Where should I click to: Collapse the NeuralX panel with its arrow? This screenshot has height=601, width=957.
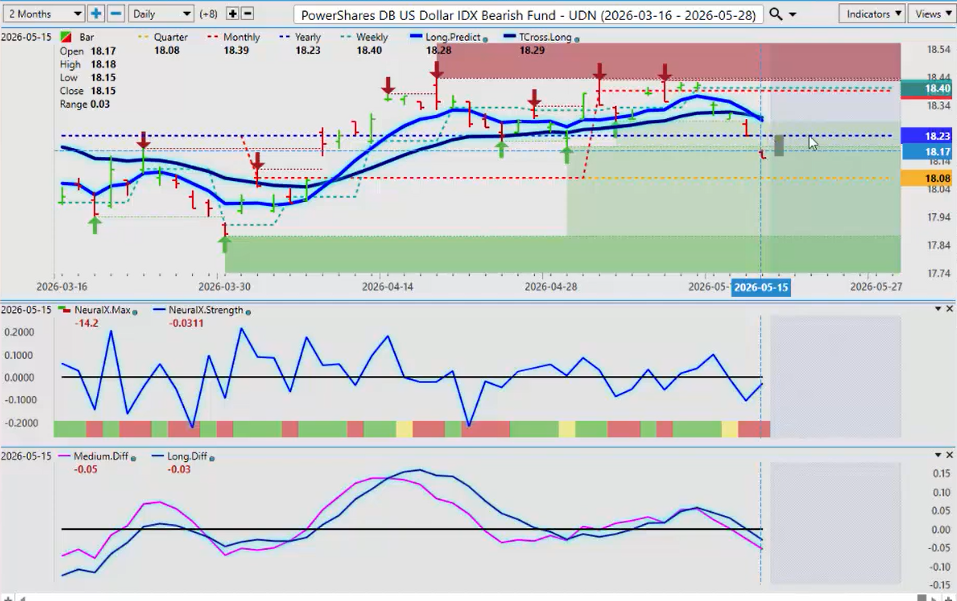(938, 309)
